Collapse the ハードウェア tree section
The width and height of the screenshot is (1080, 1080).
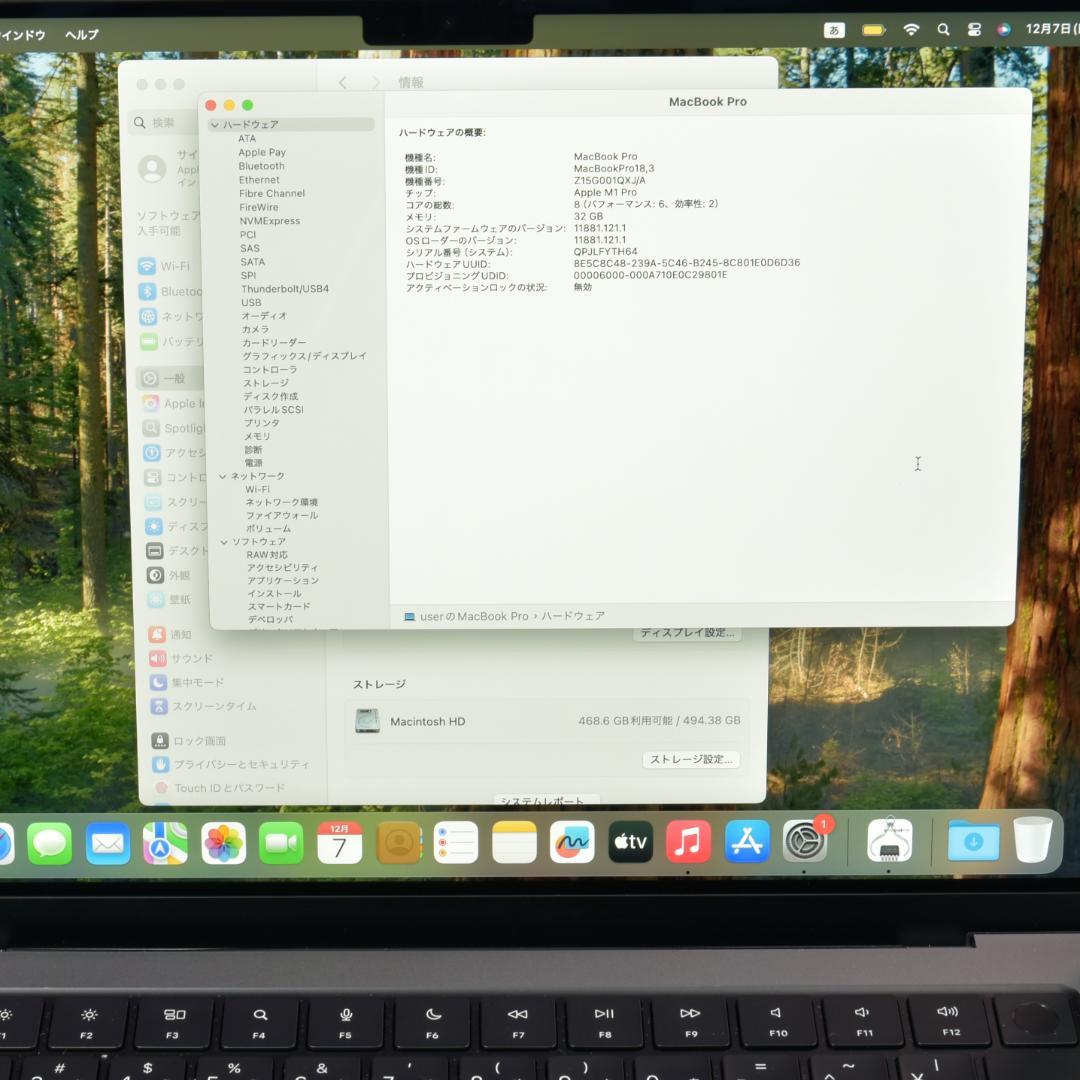pos(215,125)
